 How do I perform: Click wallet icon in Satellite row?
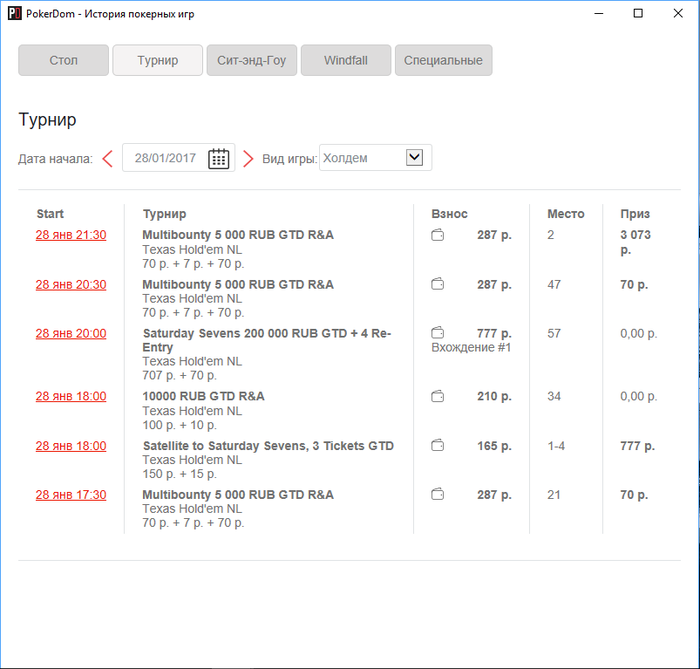[438, 445]
